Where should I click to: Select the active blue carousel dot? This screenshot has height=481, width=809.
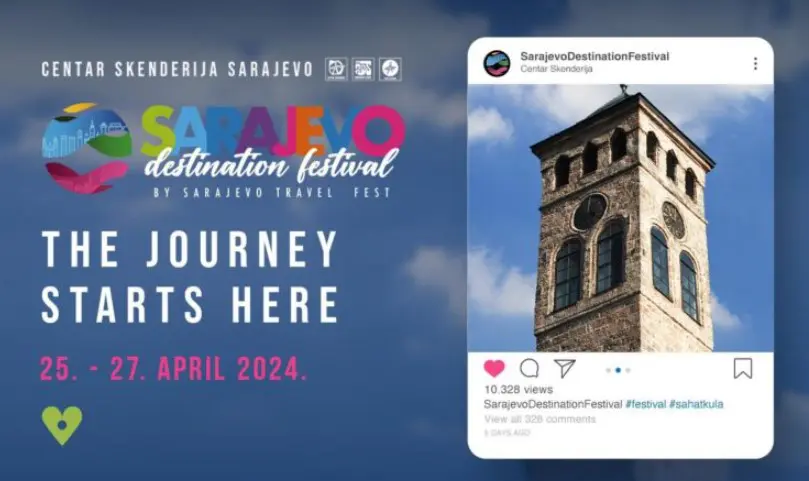[x=618, y=370]
